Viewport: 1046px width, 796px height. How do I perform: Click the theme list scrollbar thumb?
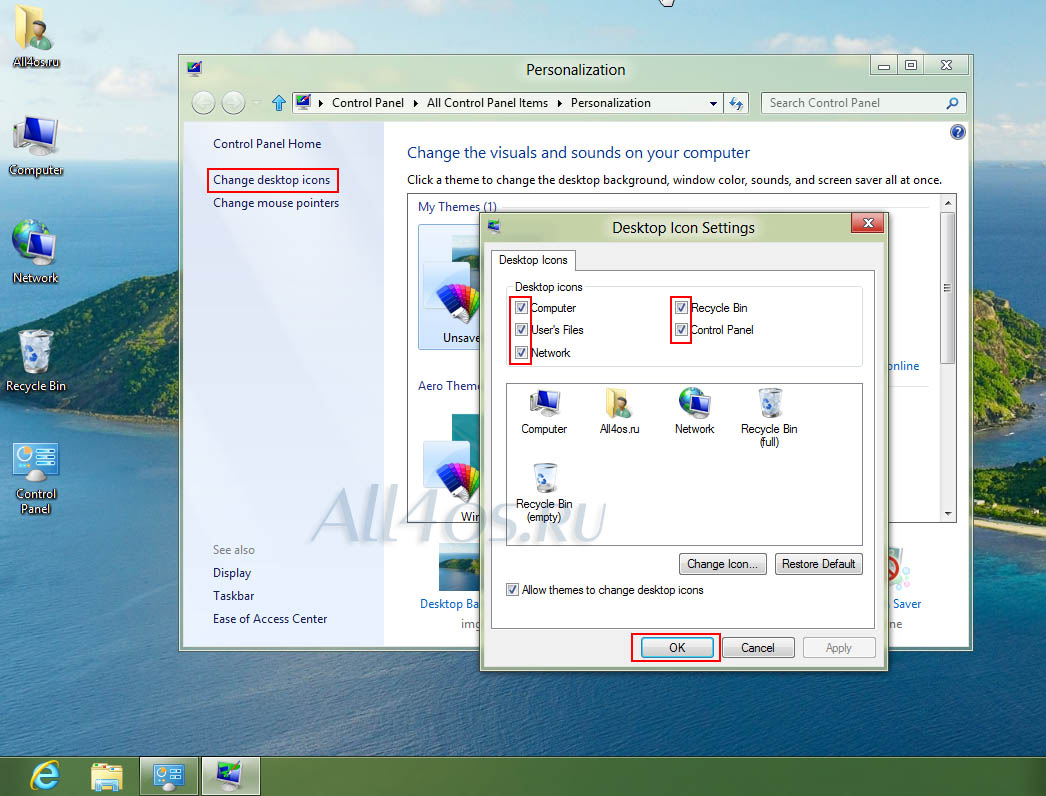pyautogui.click(x=948, y=288)
